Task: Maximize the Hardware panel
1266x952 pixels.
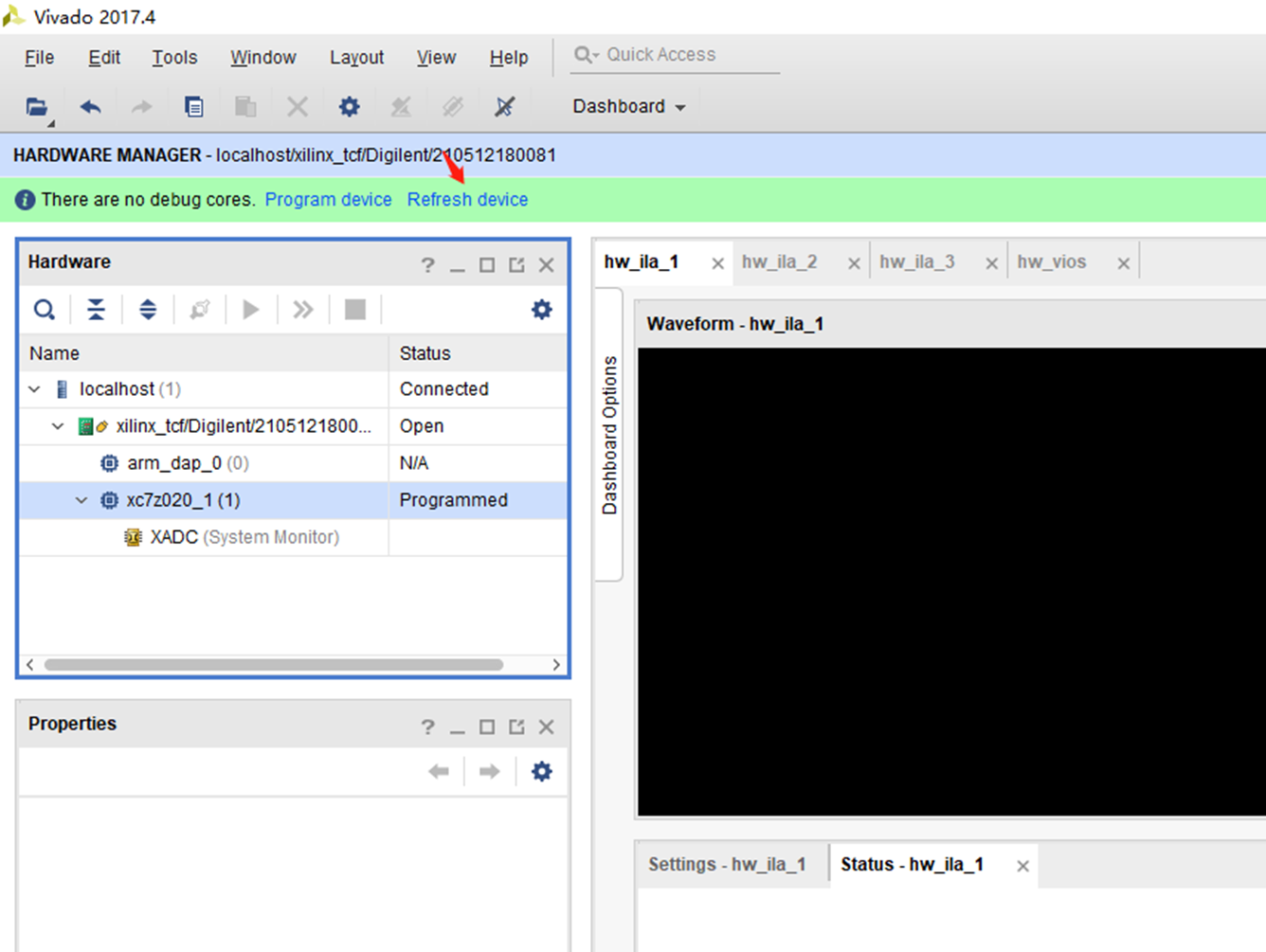Action: (x=487, y=265)
